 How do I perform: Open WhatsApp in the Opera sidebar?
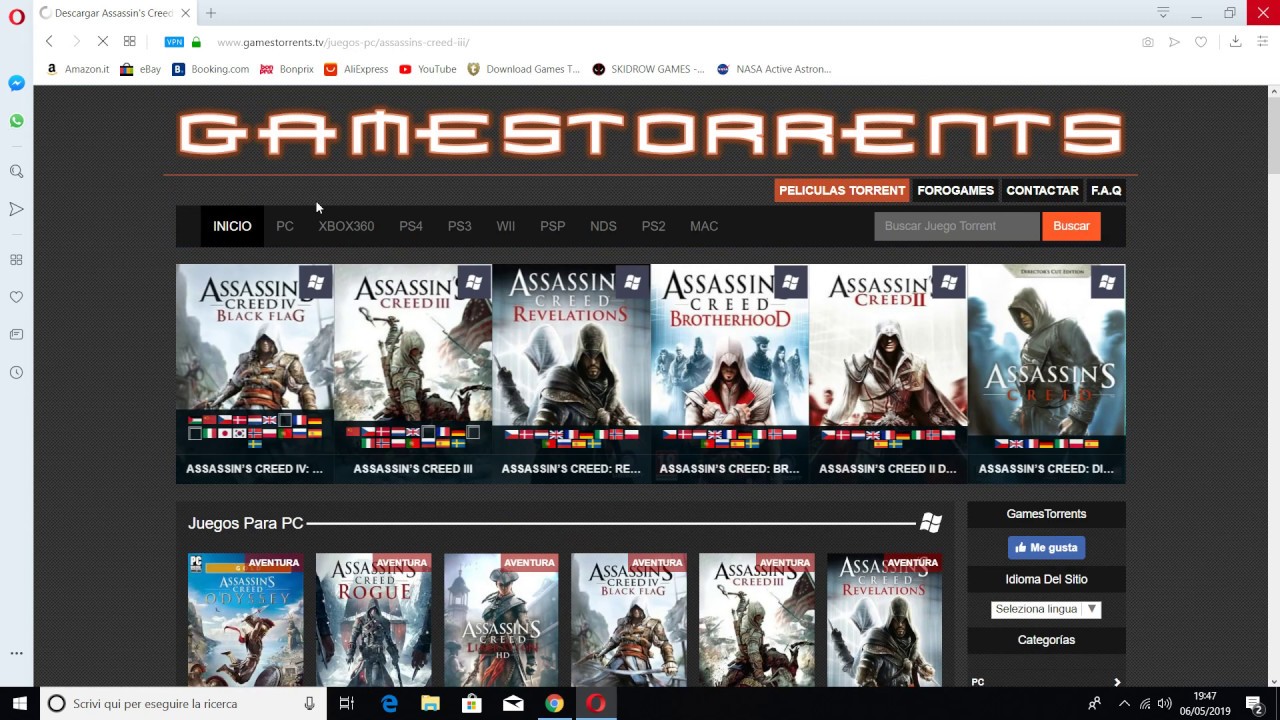tap(16, 121)
